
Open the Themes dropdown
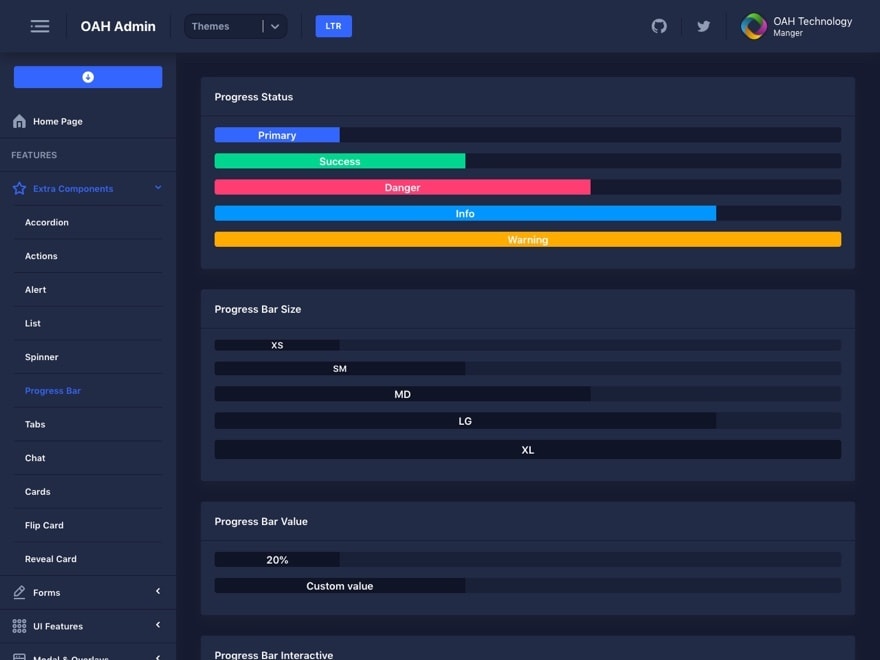tap(235, 26)
